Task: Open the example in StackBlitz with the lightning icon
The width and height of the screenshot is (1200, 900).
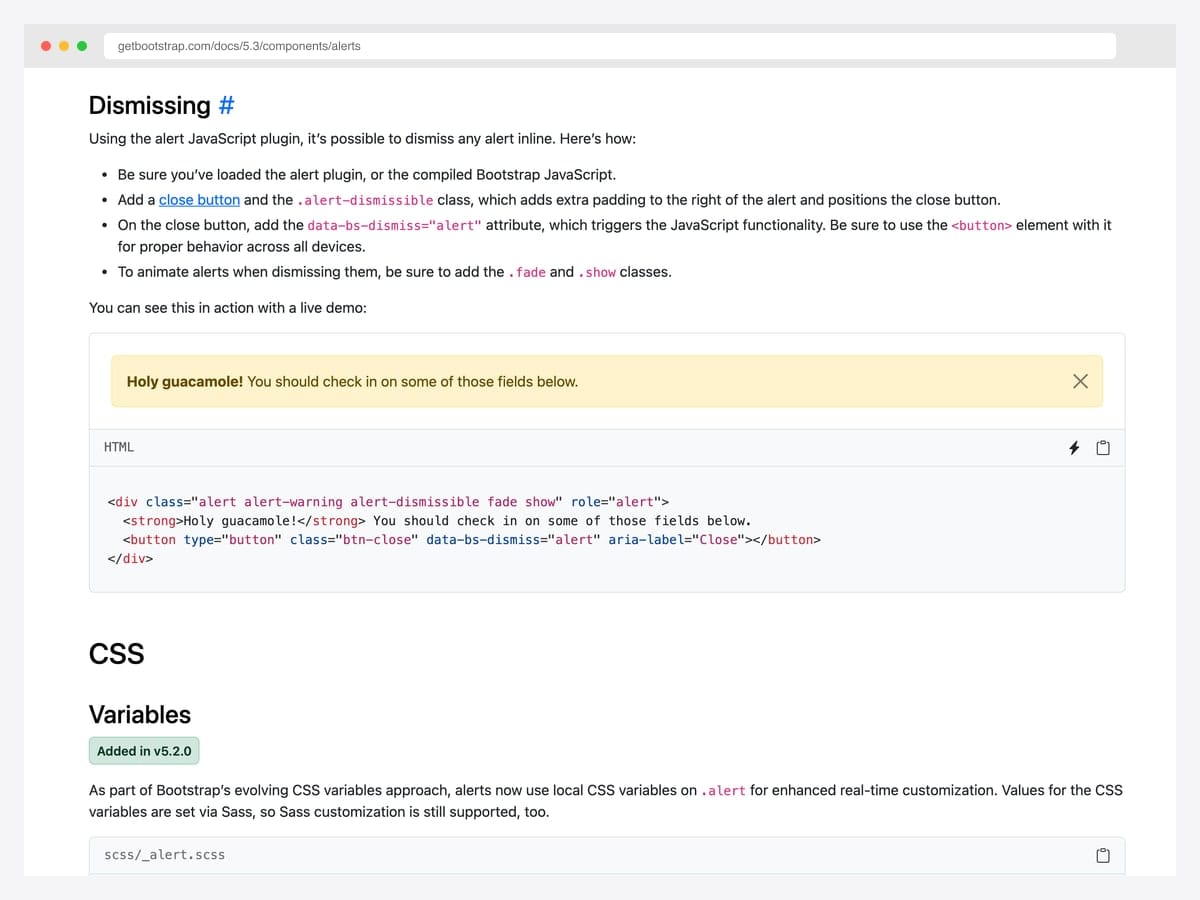Action: [x=1074, y=448]
